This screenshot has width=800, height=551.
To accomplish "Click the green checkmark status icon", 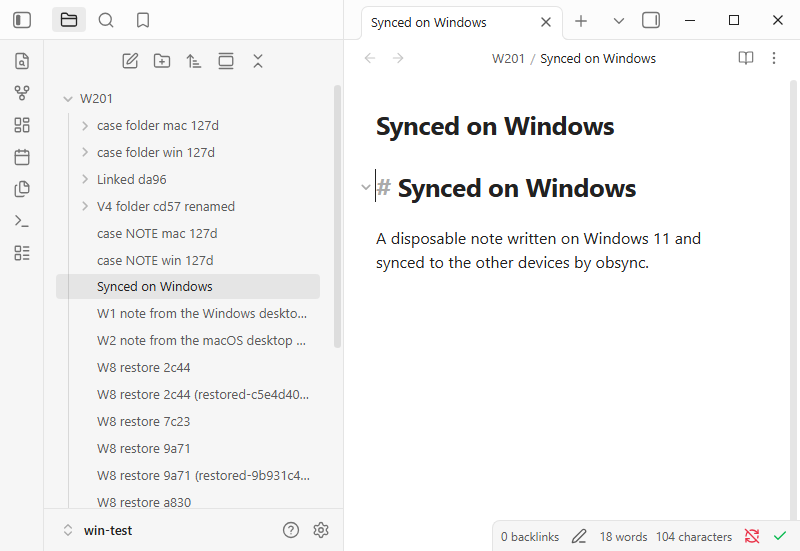I will click(780, 536).
